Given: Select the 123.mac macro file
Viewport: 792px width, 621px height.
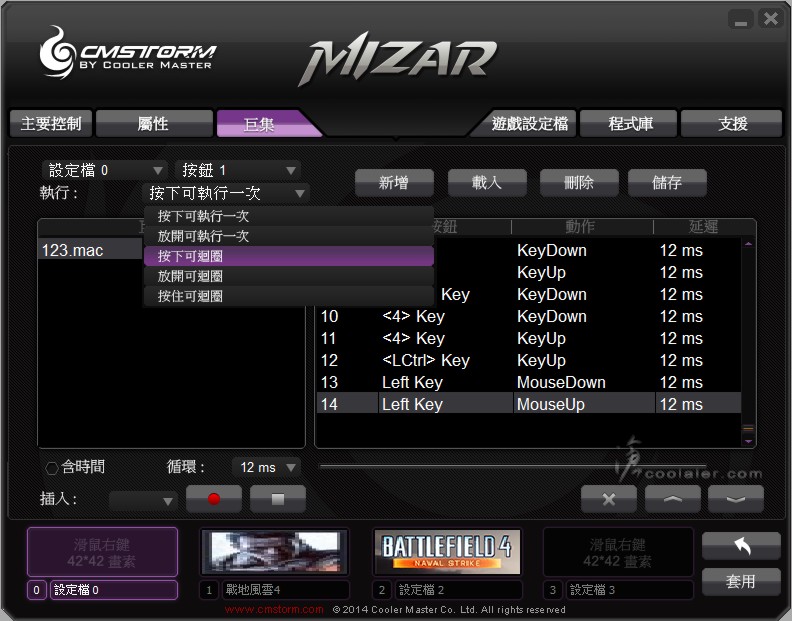Looking at the screenshot, I should (91, 250).
